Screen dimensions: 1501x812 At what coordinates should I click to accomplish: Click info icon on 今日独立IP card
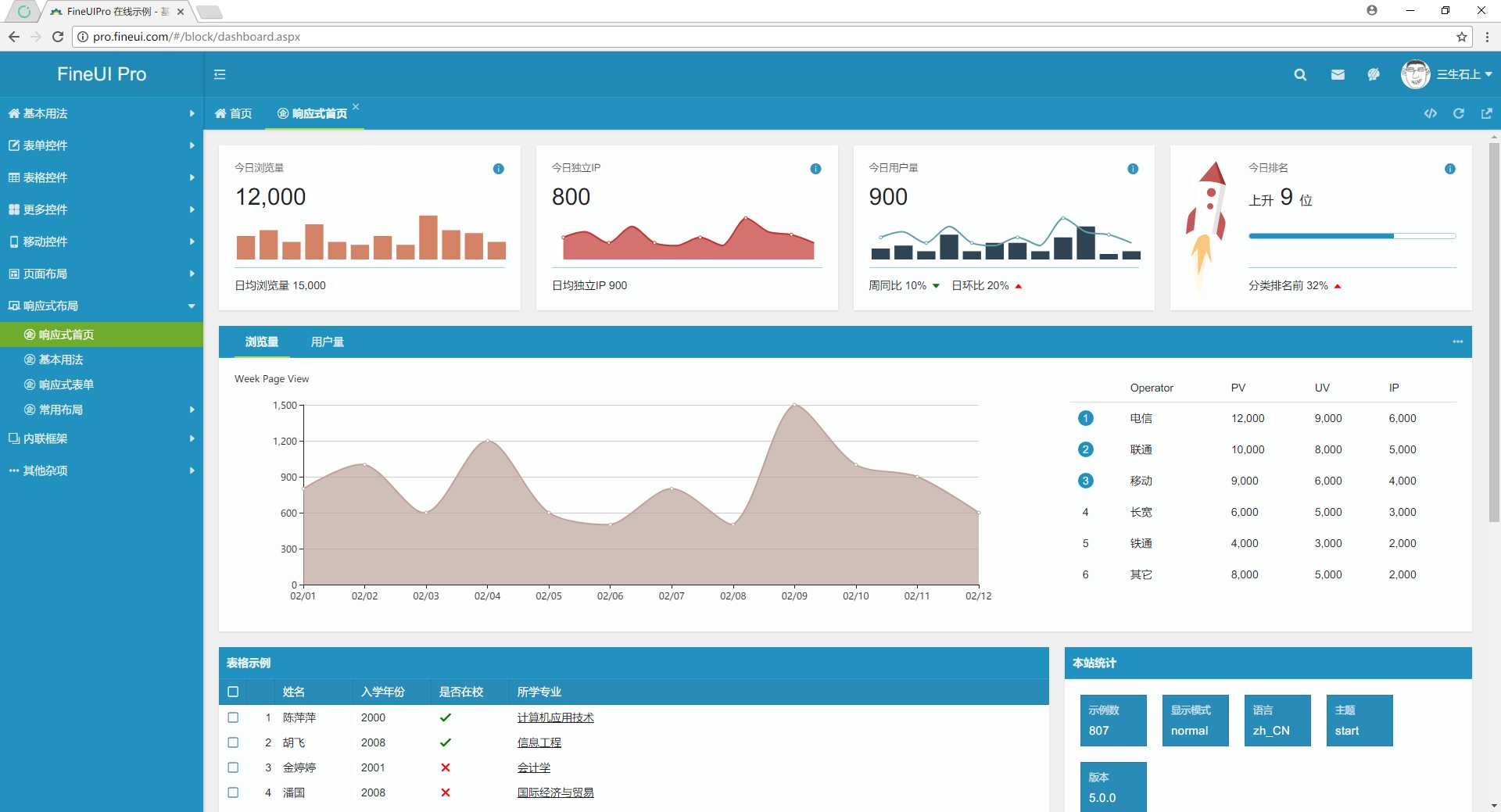pyautogui.click(x=815, y=169)
